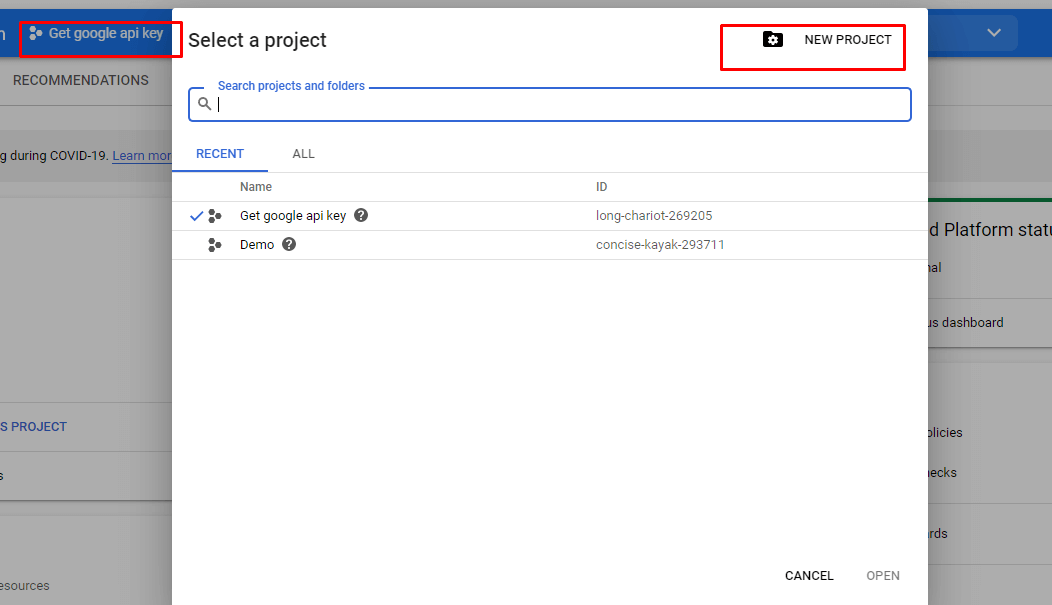
Task: Click the checkmark marking the selected project
Action: tap(196, 214)
